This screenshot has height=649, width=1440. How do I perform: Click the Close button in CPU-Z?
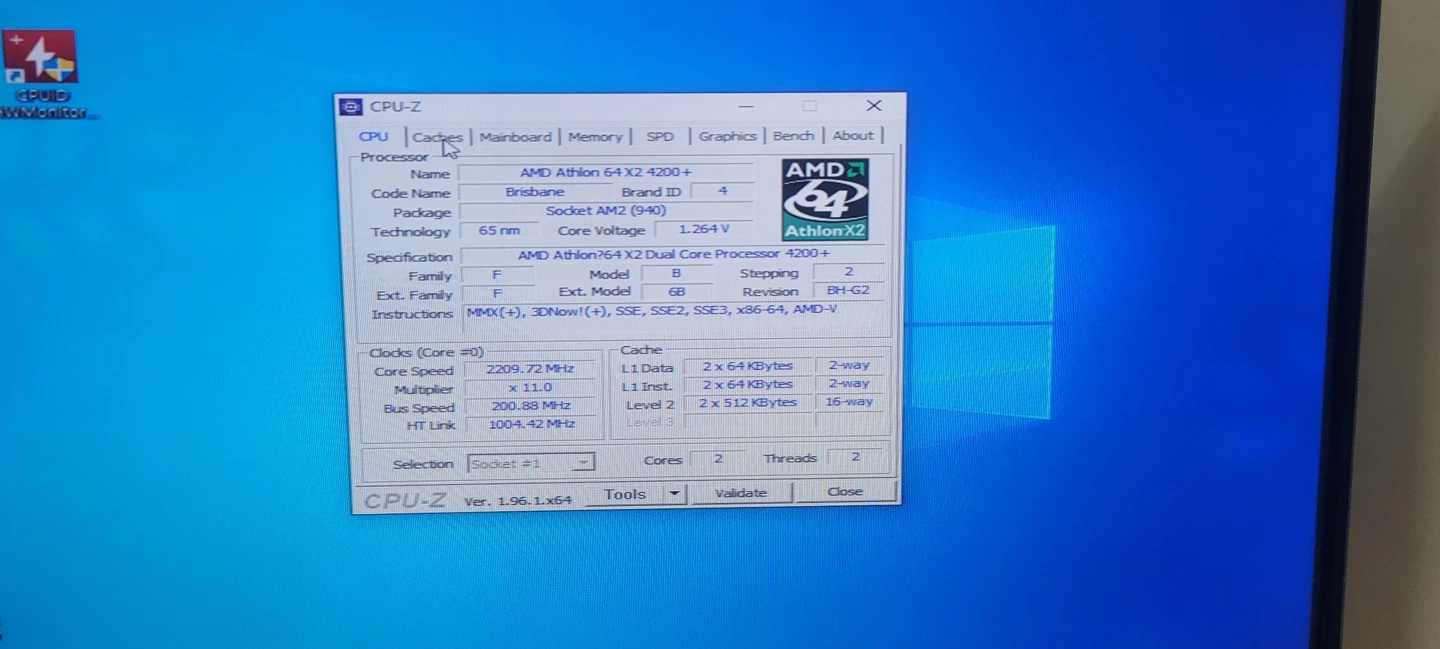click(x=844, y=491)
